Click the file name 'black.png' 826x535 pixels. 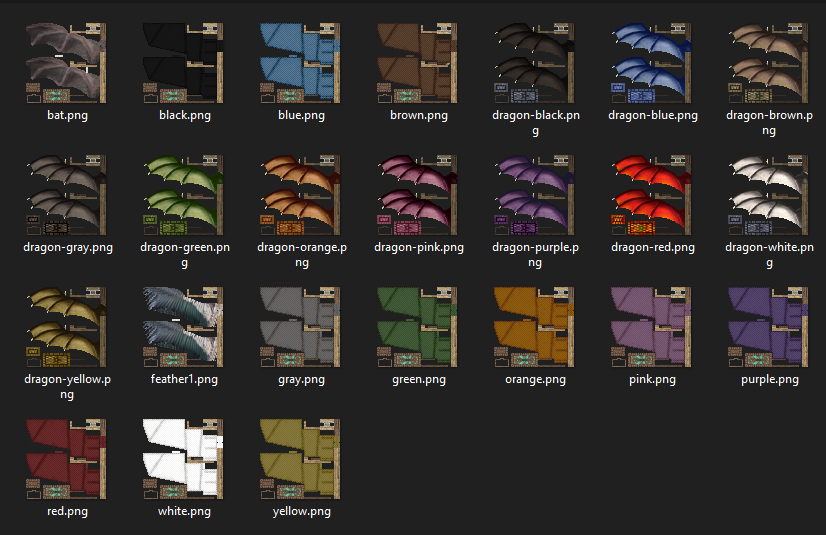185,115
